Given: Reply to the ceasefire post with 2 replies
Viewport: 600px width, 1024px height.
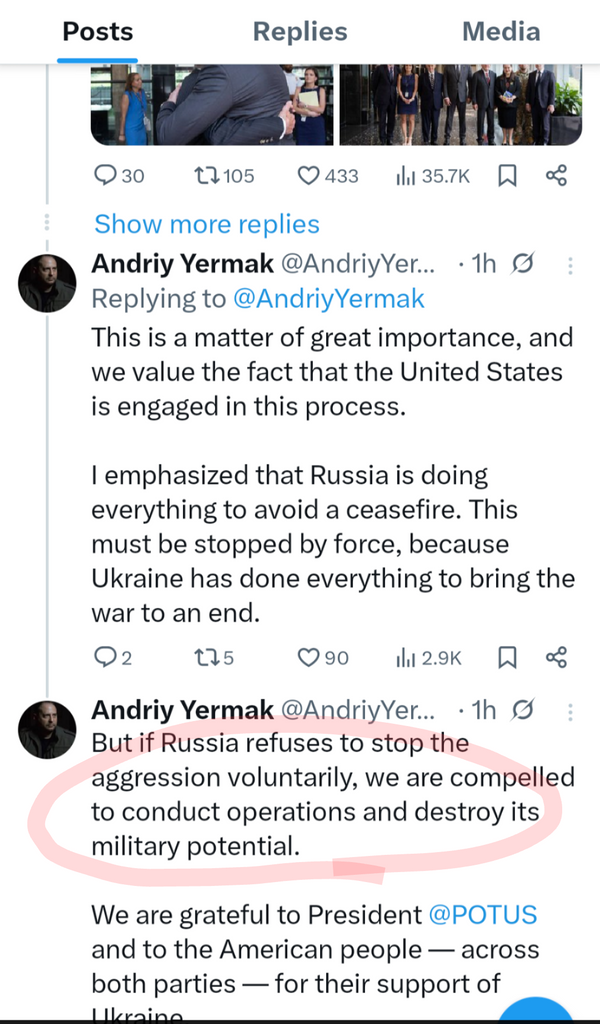Looking at the screenshot, I should pyautogui.click(x=106, y=657).
